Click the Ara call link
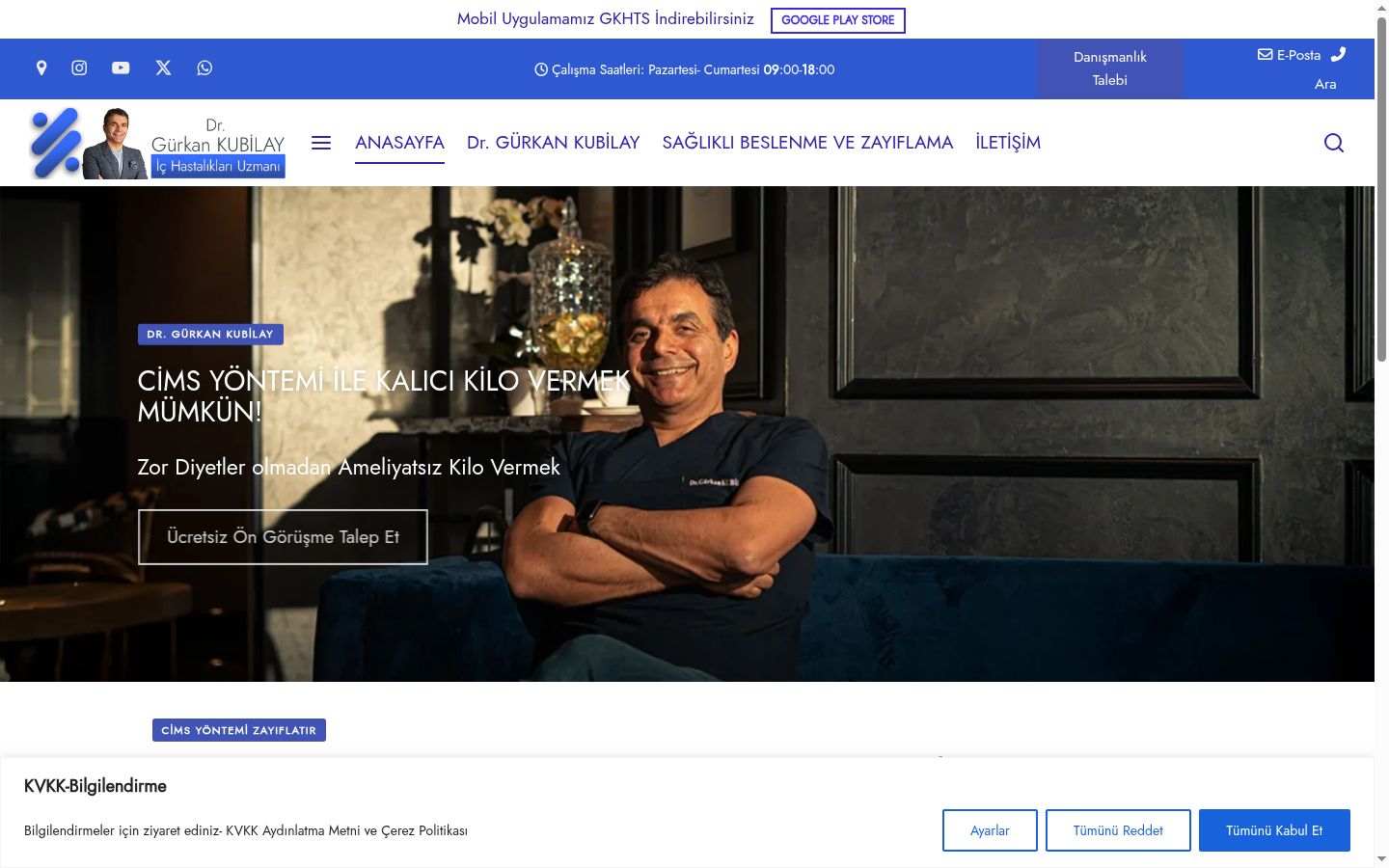Viewport: 1389px width, 868px height. coord(1325,84)
